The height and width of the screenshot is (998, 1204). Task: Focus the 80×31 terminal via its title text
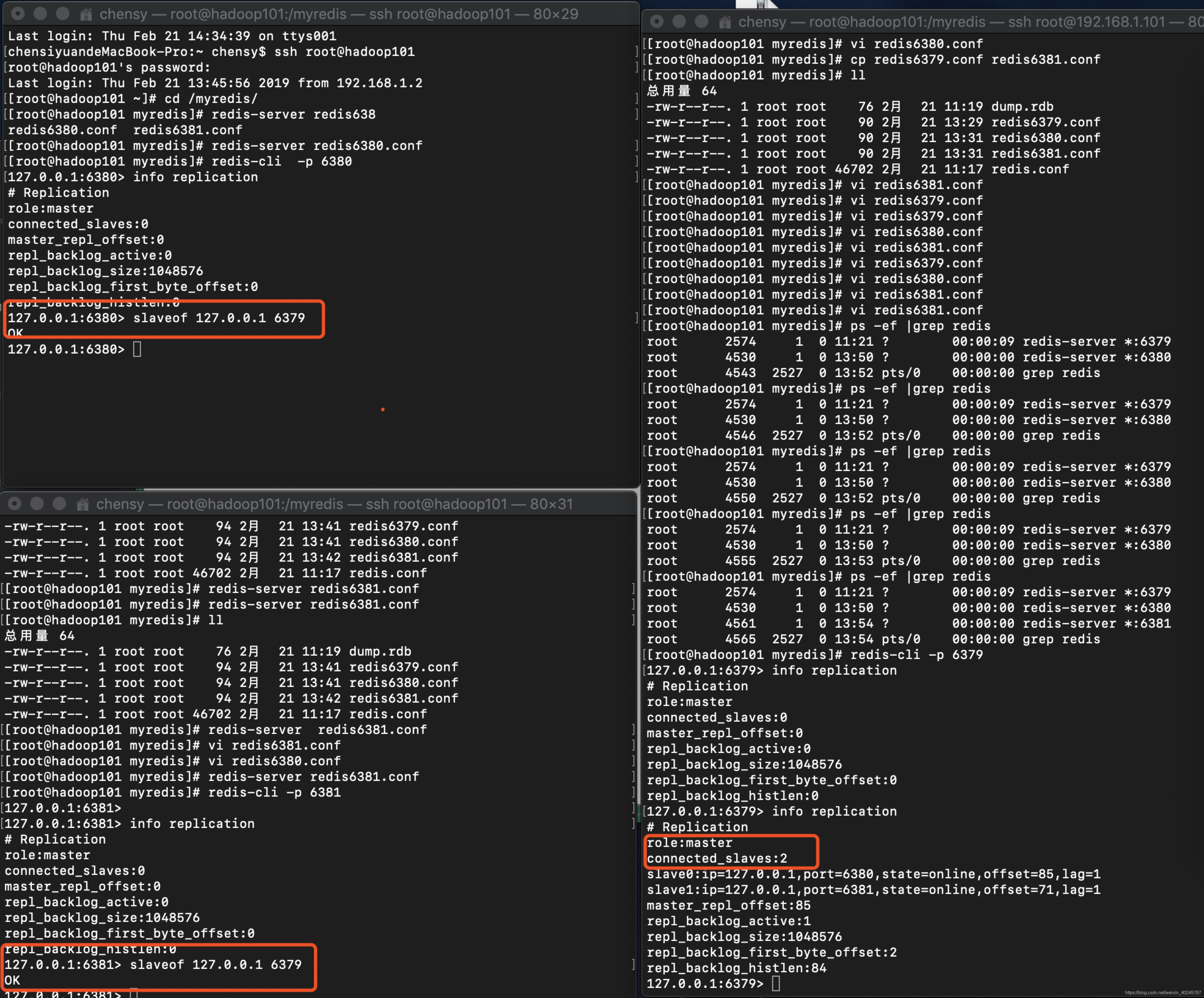(x=334, y=504)
